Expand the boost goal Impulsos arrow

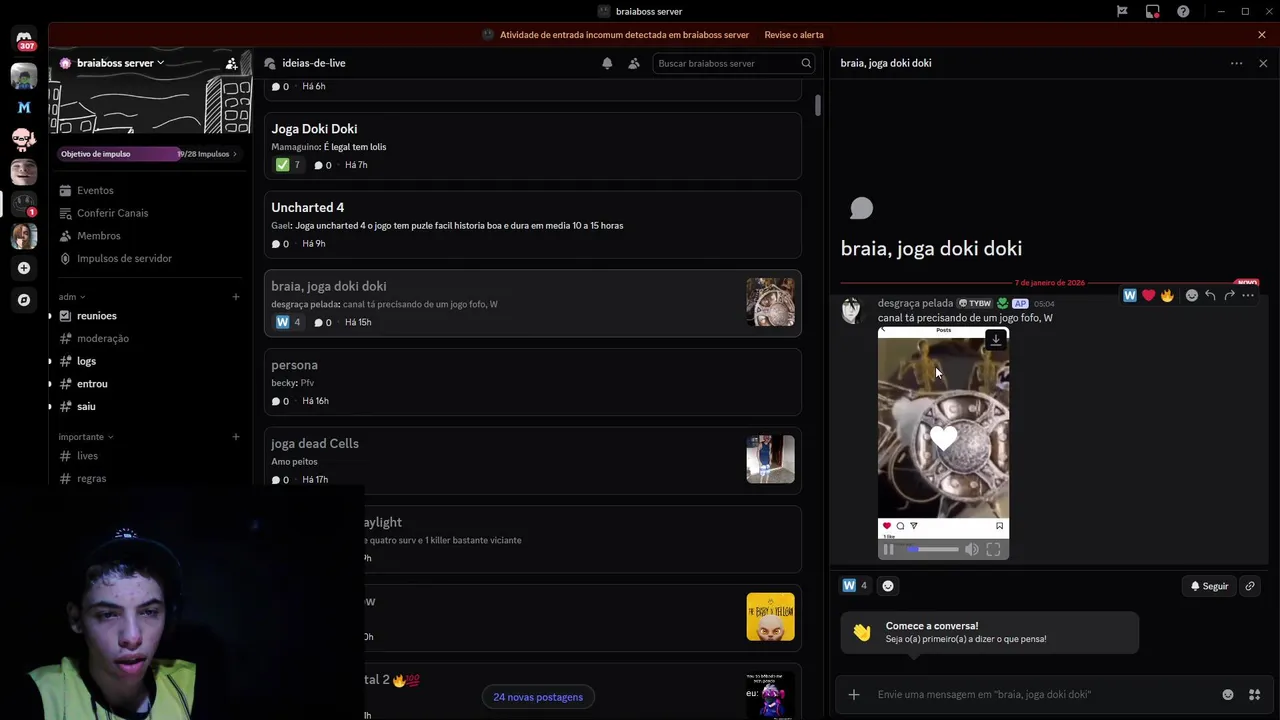click(235, 154)
